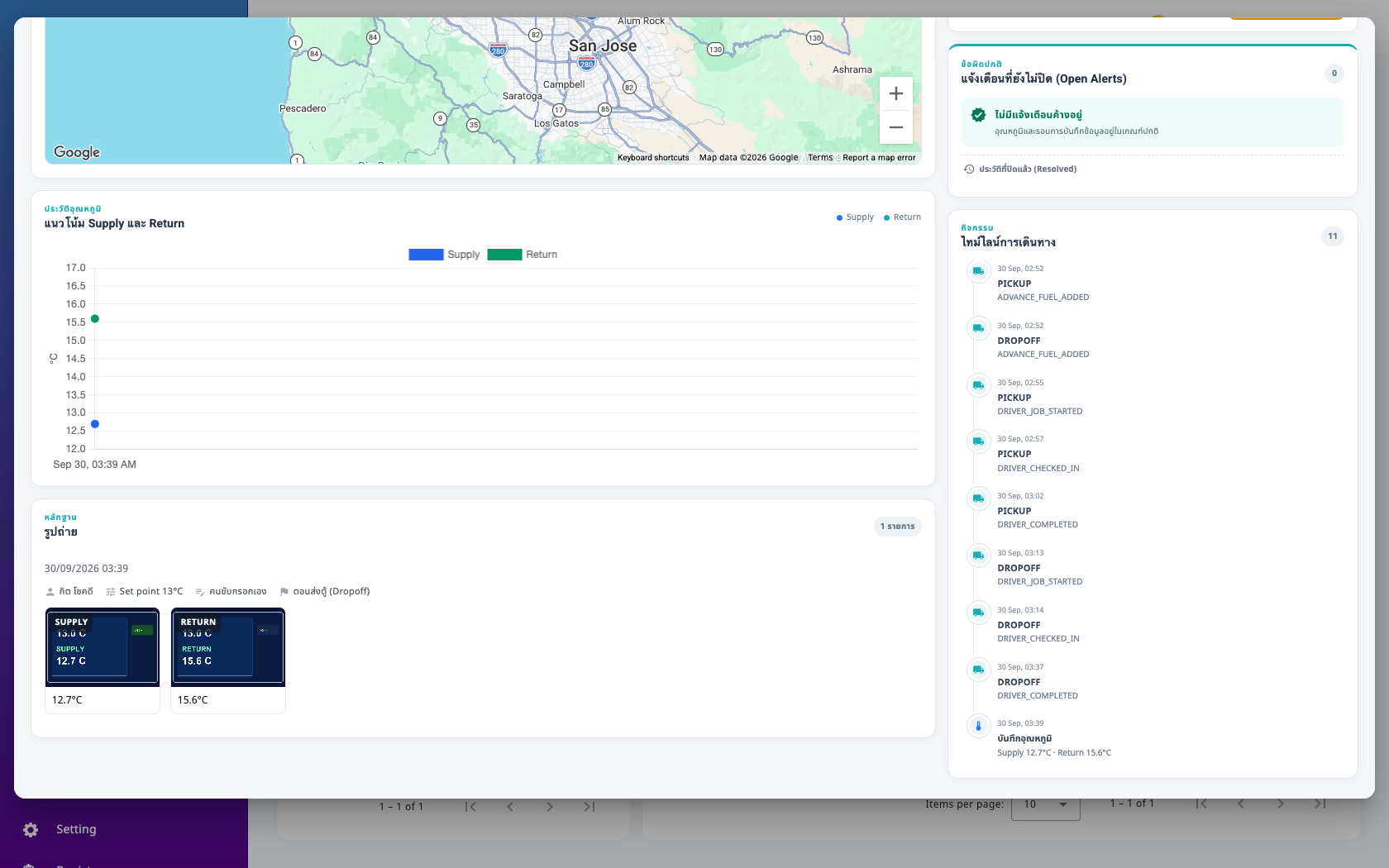This screenshot has height=868, width=1389.
Task: Click the green check badge in alerts card
Action: click(x=978, y=115)
